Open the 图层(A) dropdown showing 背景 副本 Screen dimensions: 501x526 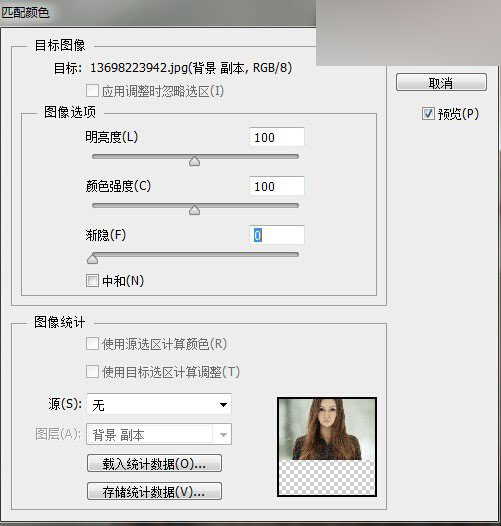tap(159, 434)
